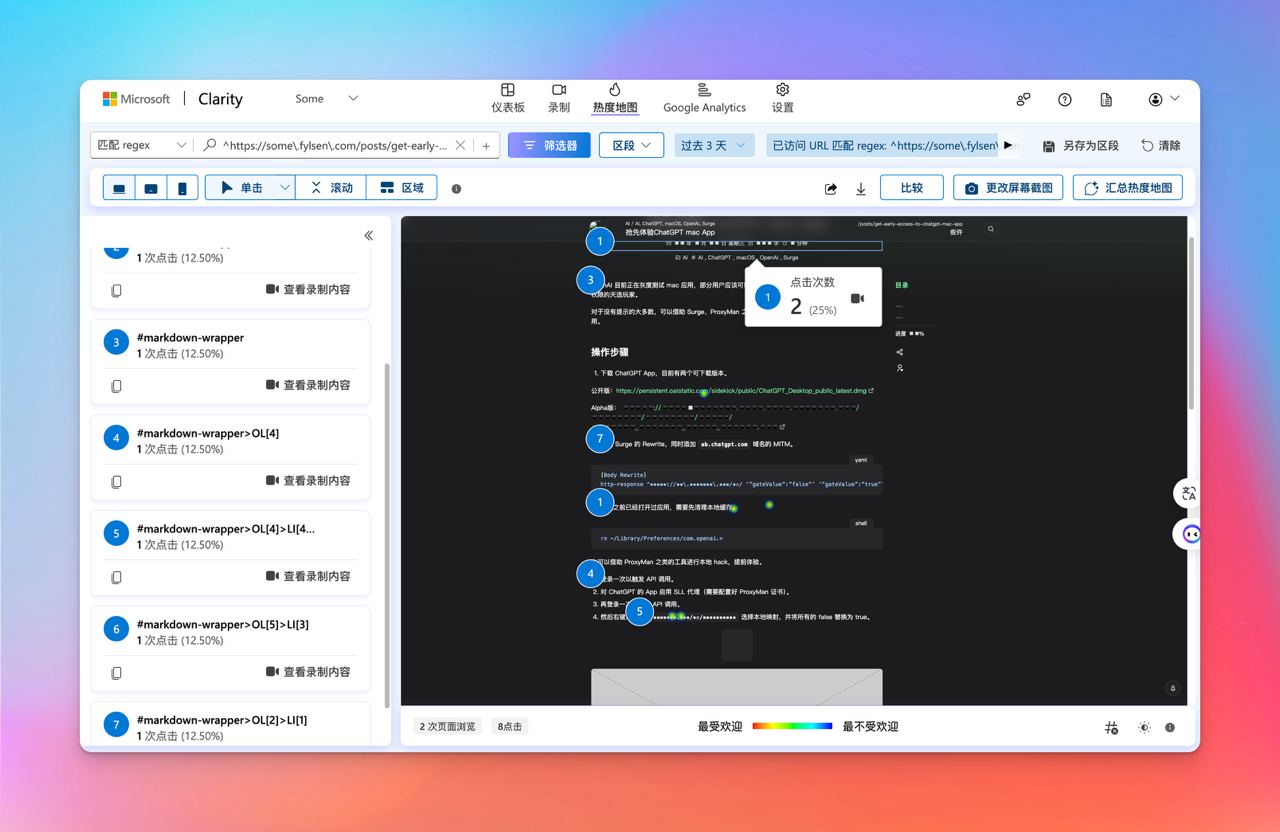
Task: Click 汇总热度地图 summarize heatmap button
Action: pyautogui.click(x=1128, y=187)
